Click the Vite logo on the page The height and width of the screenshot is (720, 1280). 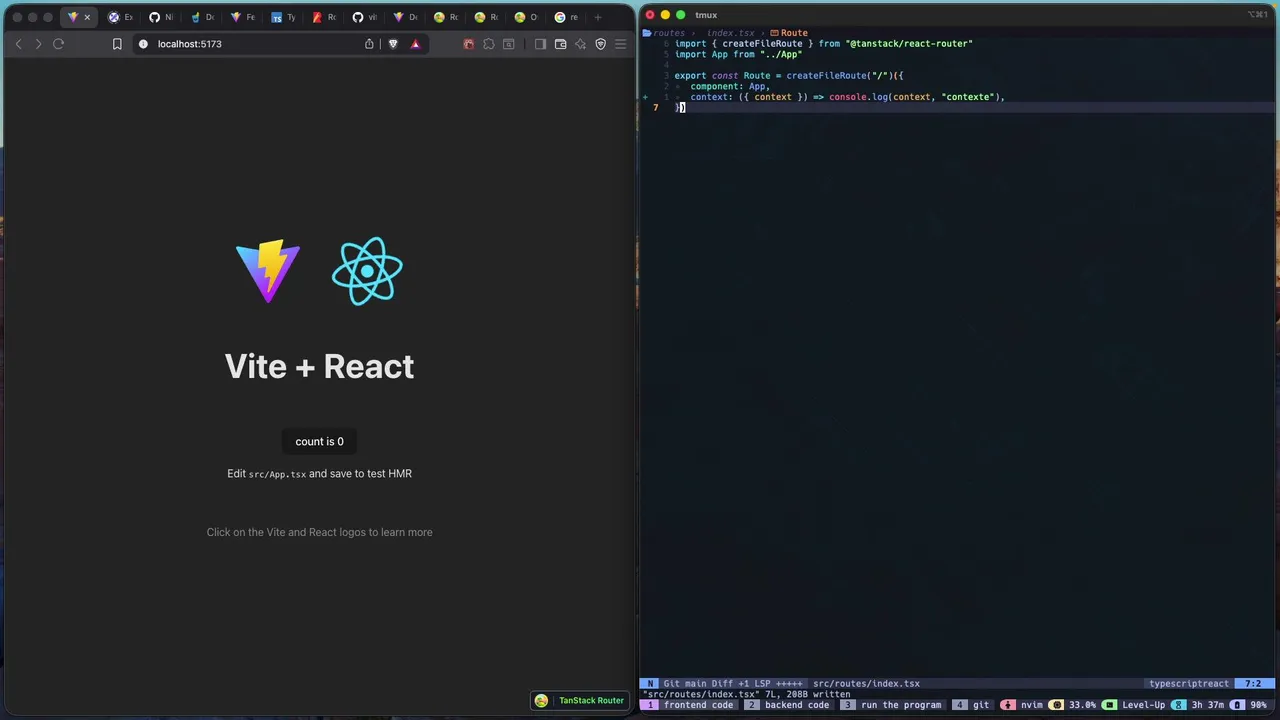click(x=268, y=270)
